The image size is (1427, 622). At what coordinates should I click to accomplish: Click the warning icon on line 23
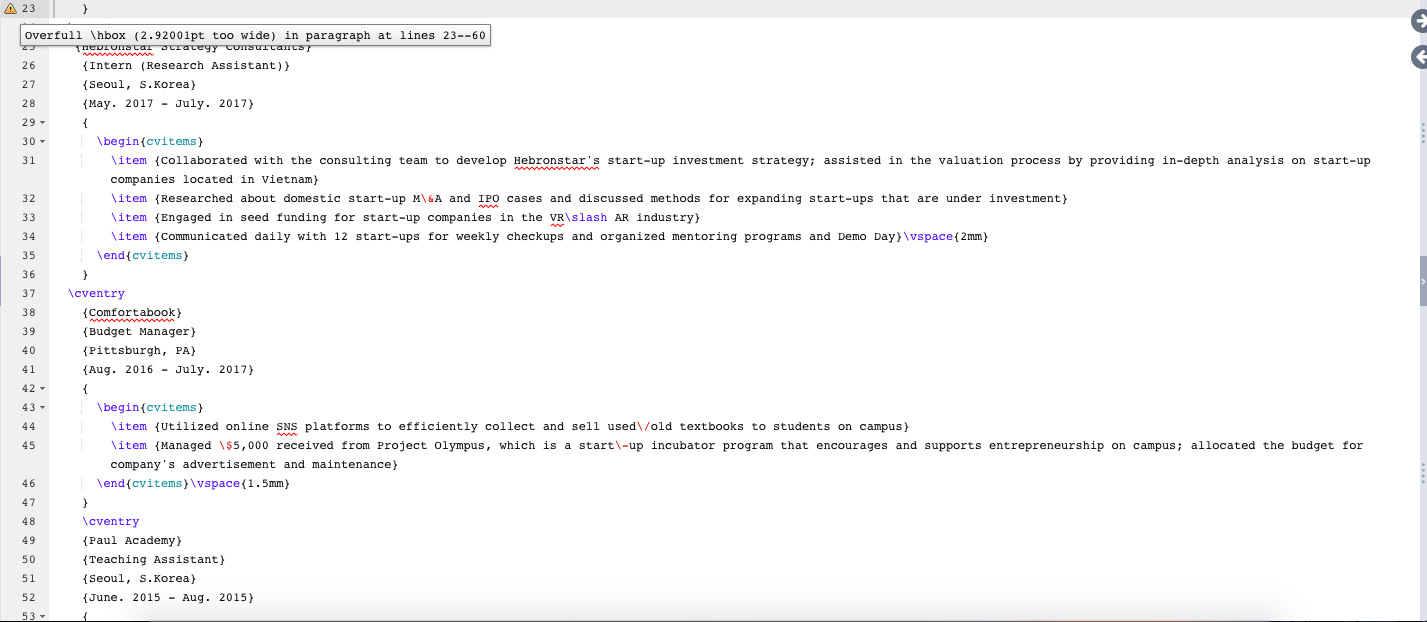point(10,8)
